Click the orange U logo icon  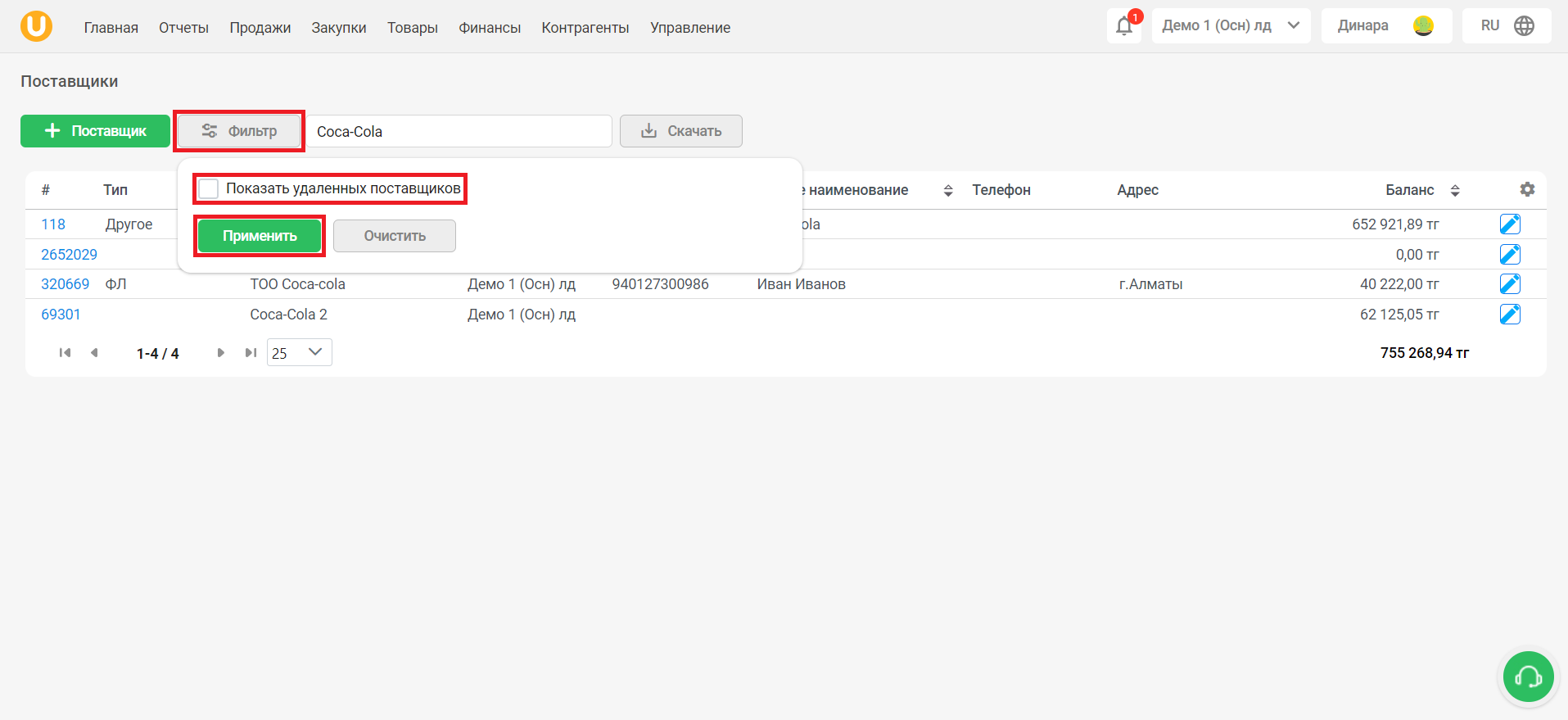point(36,26)
